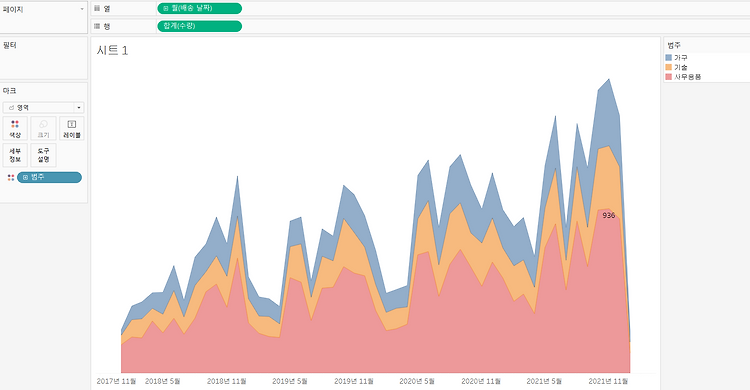Open the 세부 정보 (Detail) mark card

(15, 155)
